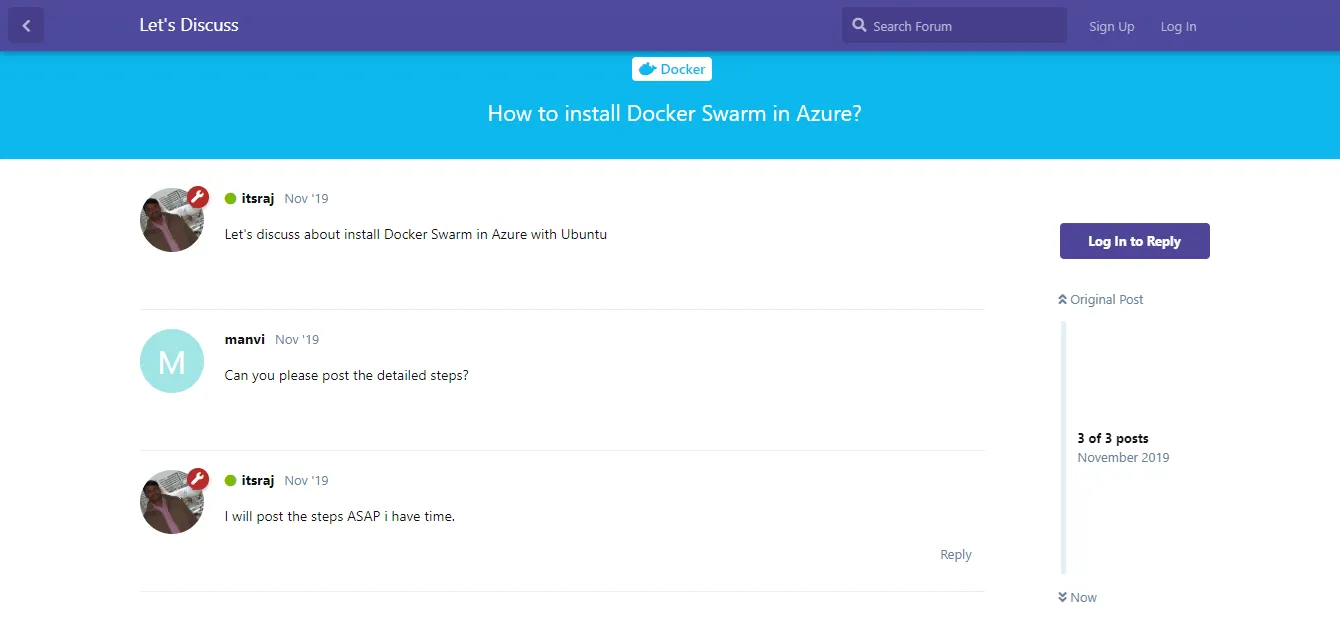Click manvi's letter M avatar
Screen dimensions: 1340x621
coord(172,361)
